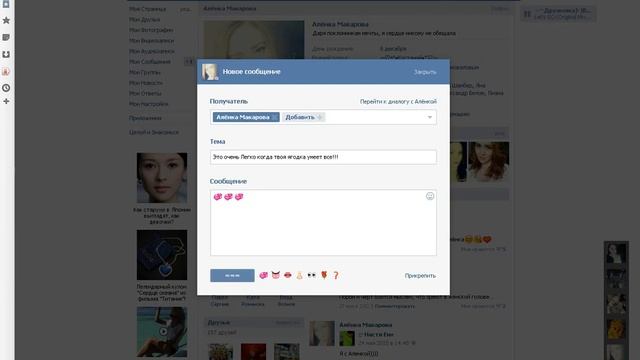Screen dimensions: 640x360
Task: Open Мои Видеозаписи in the left menu
Action: pyautogui.click(x=151, y=41)
